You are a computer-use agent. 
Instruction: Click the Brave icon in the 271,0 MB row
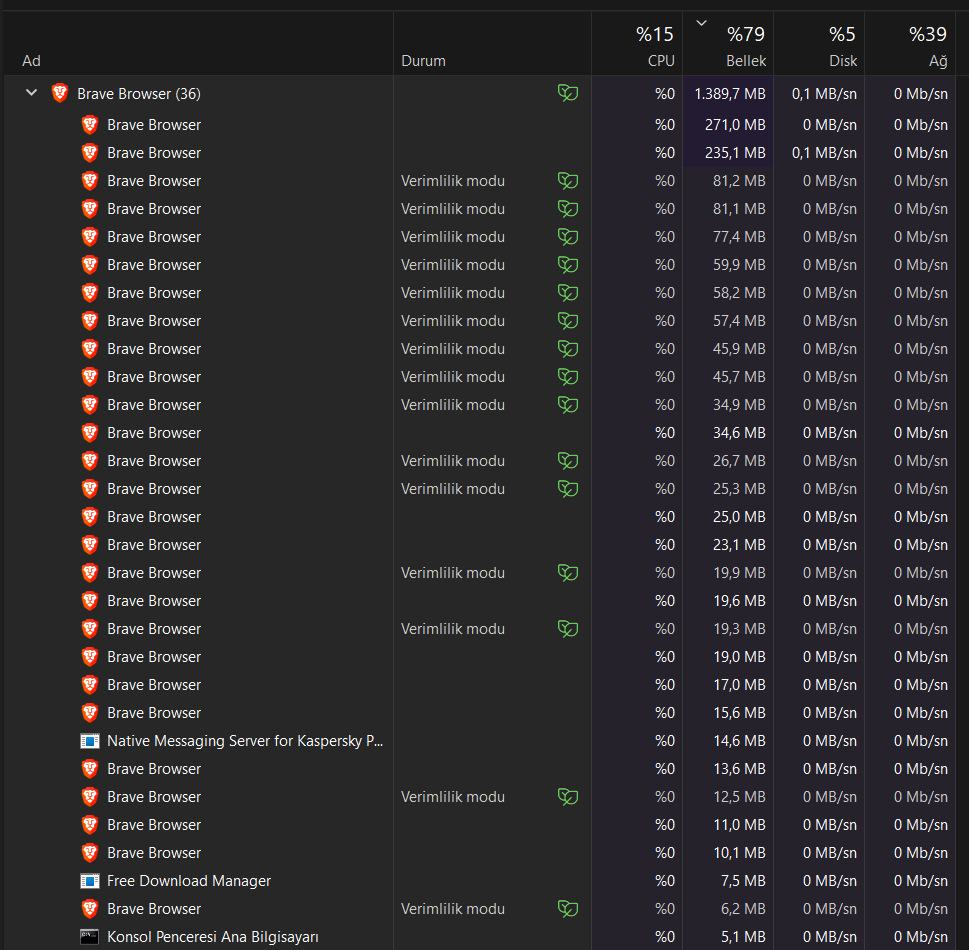tap(90, 125)
